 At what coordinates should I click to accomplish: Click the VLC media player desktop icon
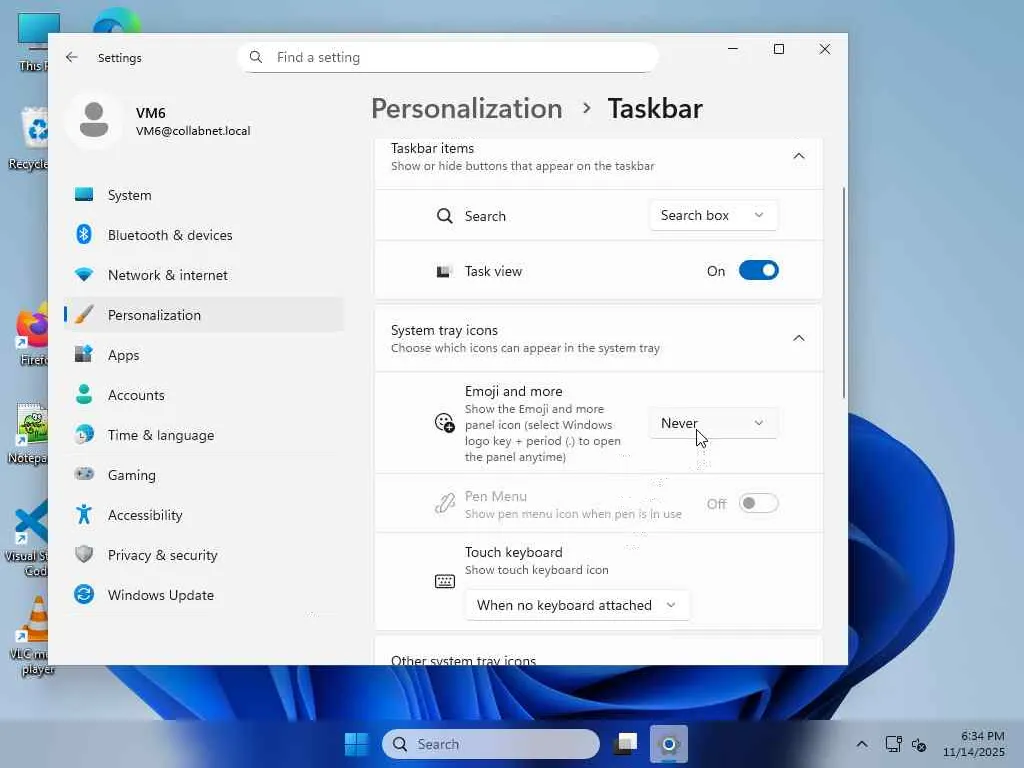31,635
